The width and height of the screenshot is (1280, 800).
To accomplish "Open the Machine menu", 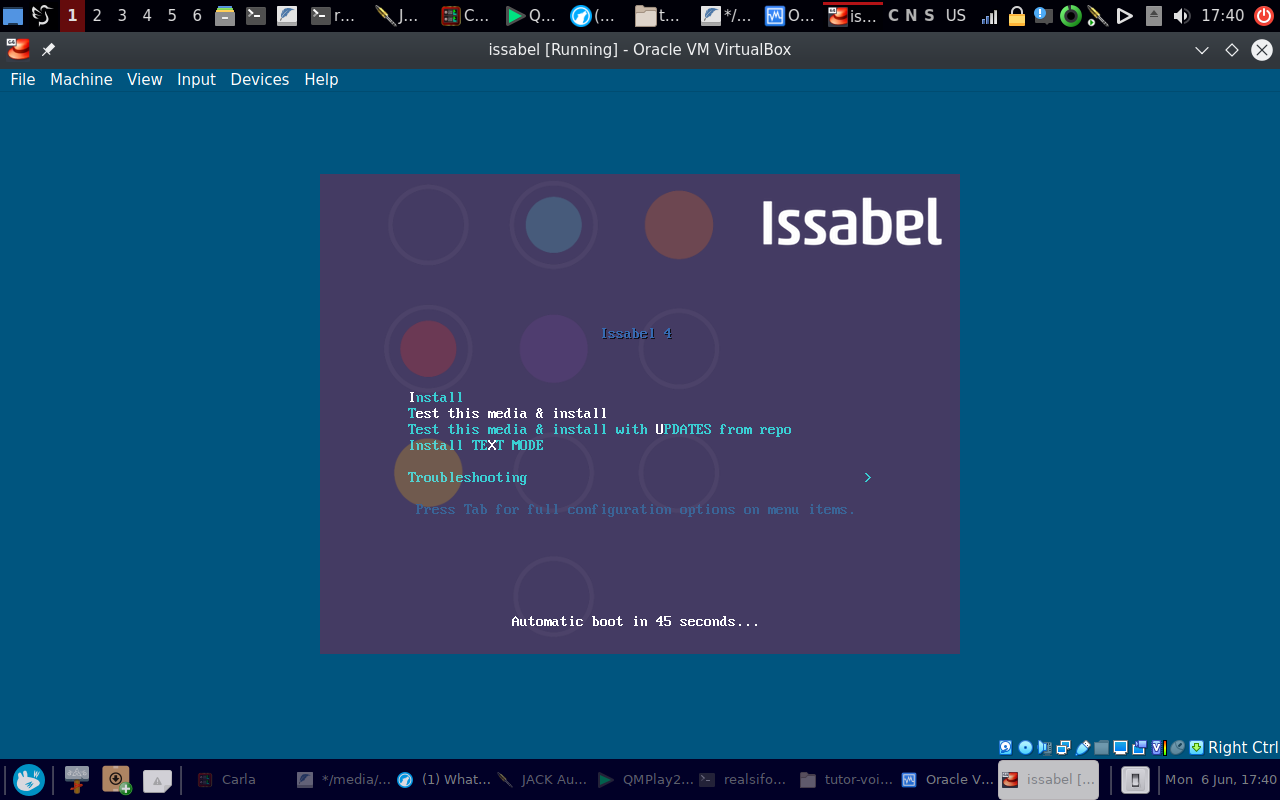I will pyautogui.click(x=81, y=79).
